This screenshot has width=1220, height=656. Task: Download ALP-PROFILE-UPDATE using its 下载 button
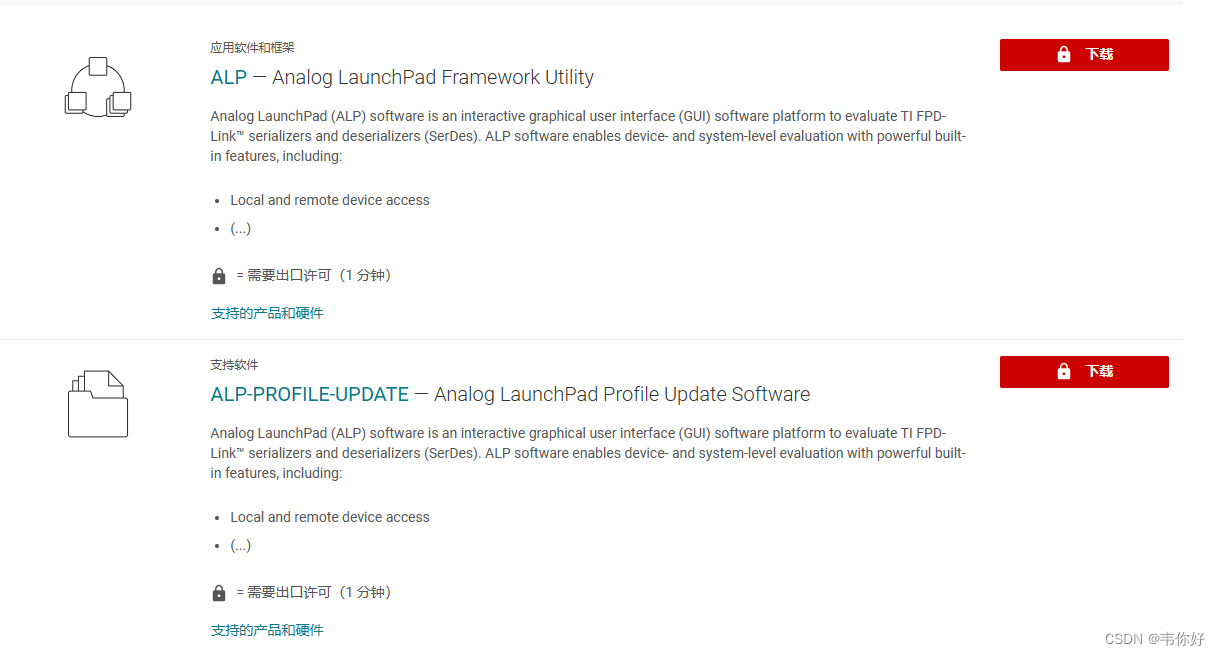1084,371
